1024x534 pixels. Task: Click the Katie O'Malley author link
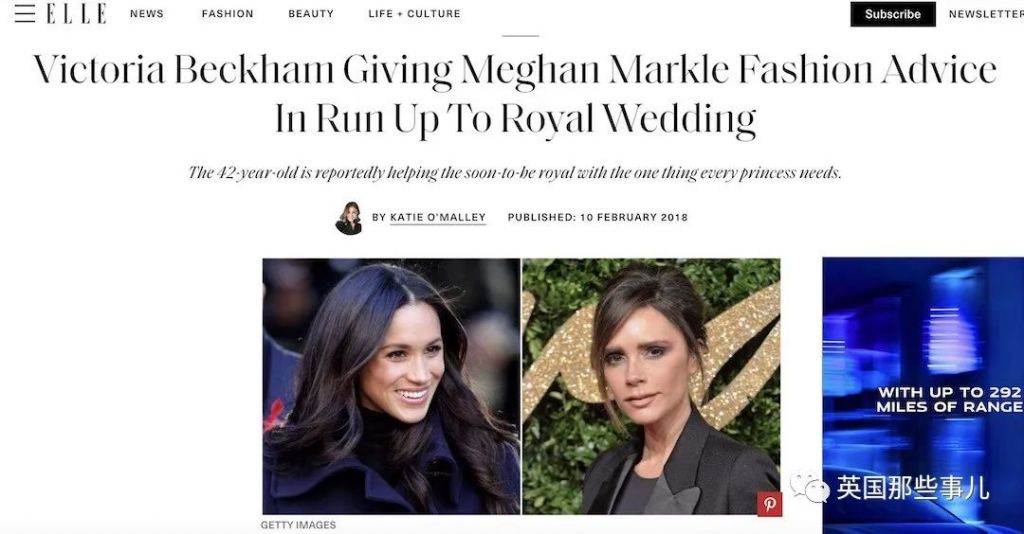coord(437,217)
